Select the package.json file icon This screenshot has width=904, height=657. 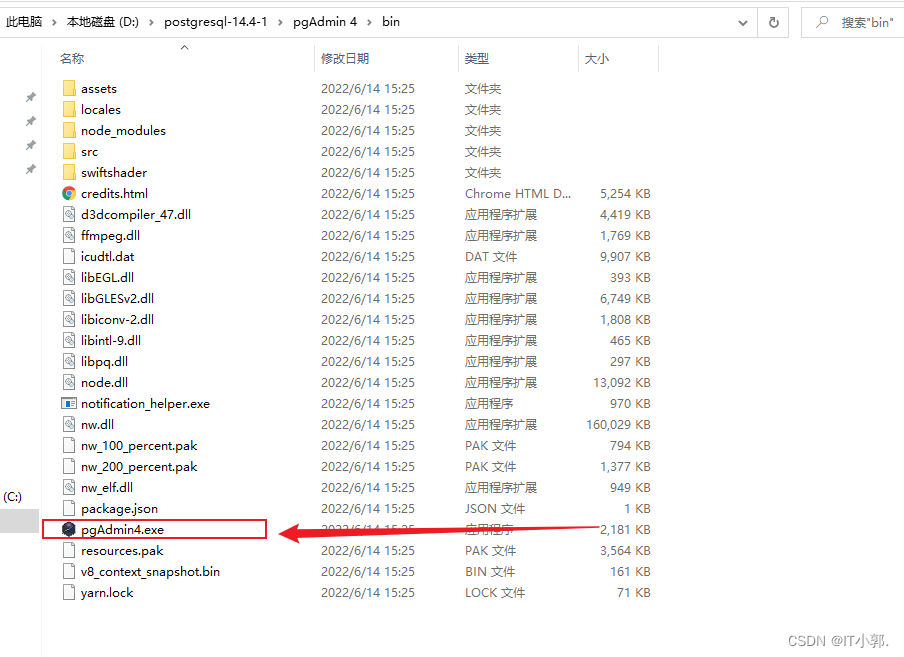[x=69, y=509]
